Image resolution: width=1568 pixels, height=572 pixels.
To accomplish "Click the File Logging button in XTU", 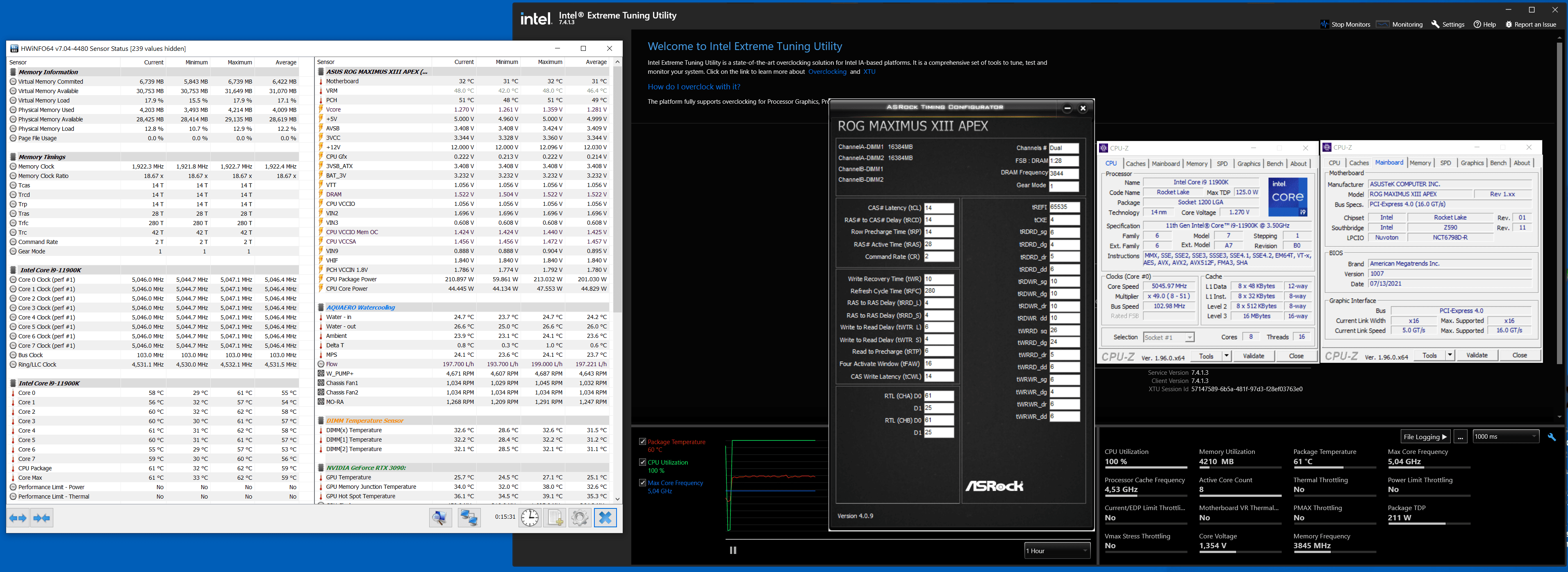I will coord(1425,437).
